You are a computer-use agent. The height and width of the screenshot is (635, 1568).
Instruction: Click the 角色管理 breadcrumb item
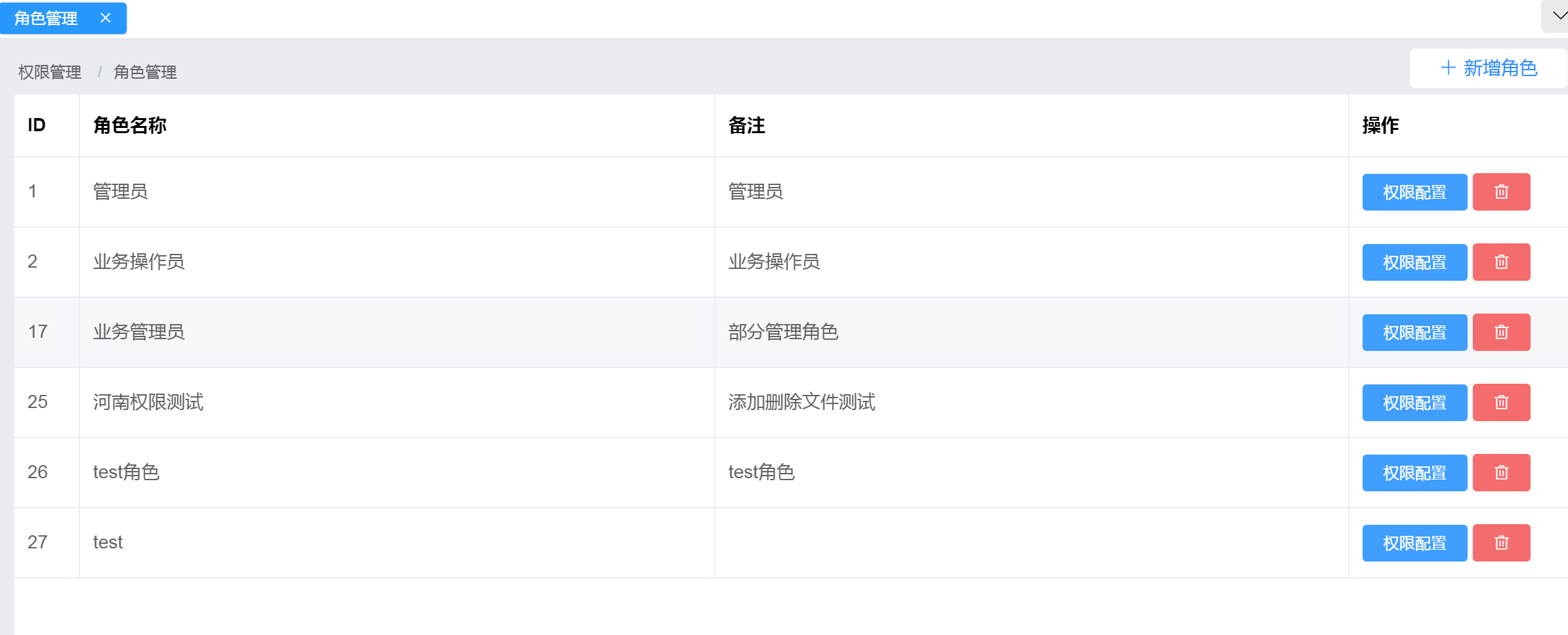(x=145, y=72)
